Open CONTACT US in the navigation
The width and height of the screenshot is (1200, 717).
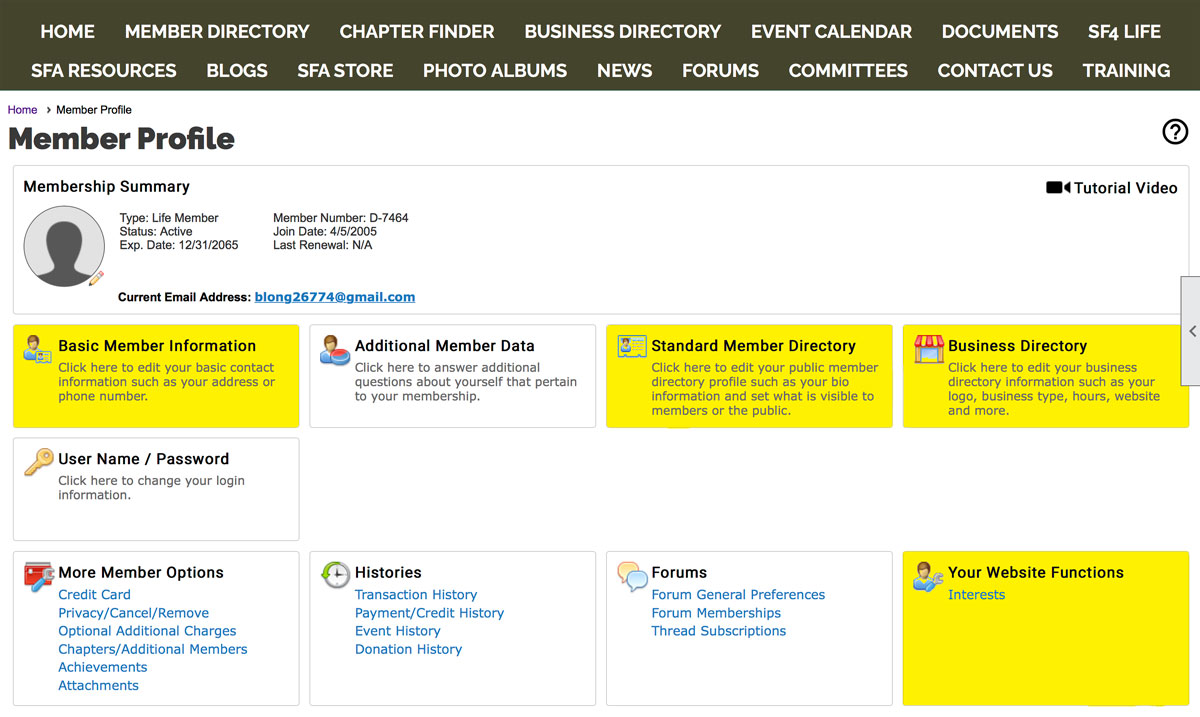pos(995,71)
